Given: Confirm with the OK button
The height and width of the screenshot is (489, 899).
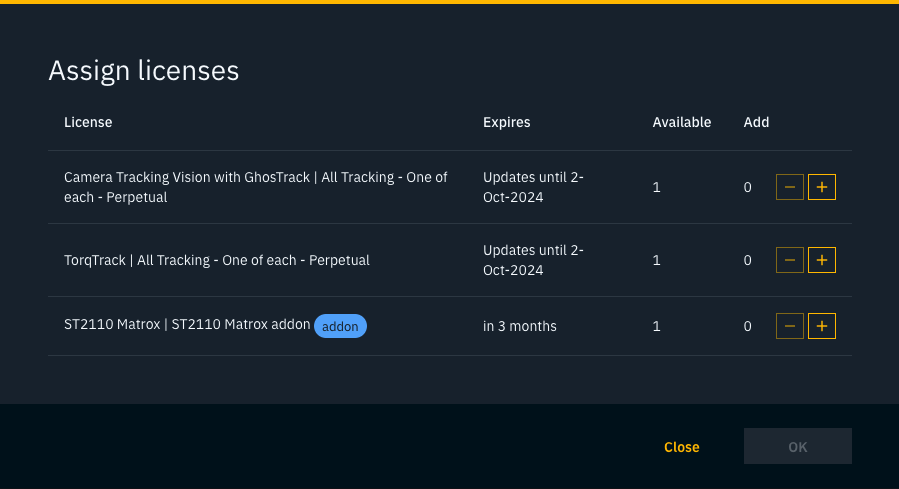Looking at the screenshot, I should pyautogui.click(x=797, y=447).
